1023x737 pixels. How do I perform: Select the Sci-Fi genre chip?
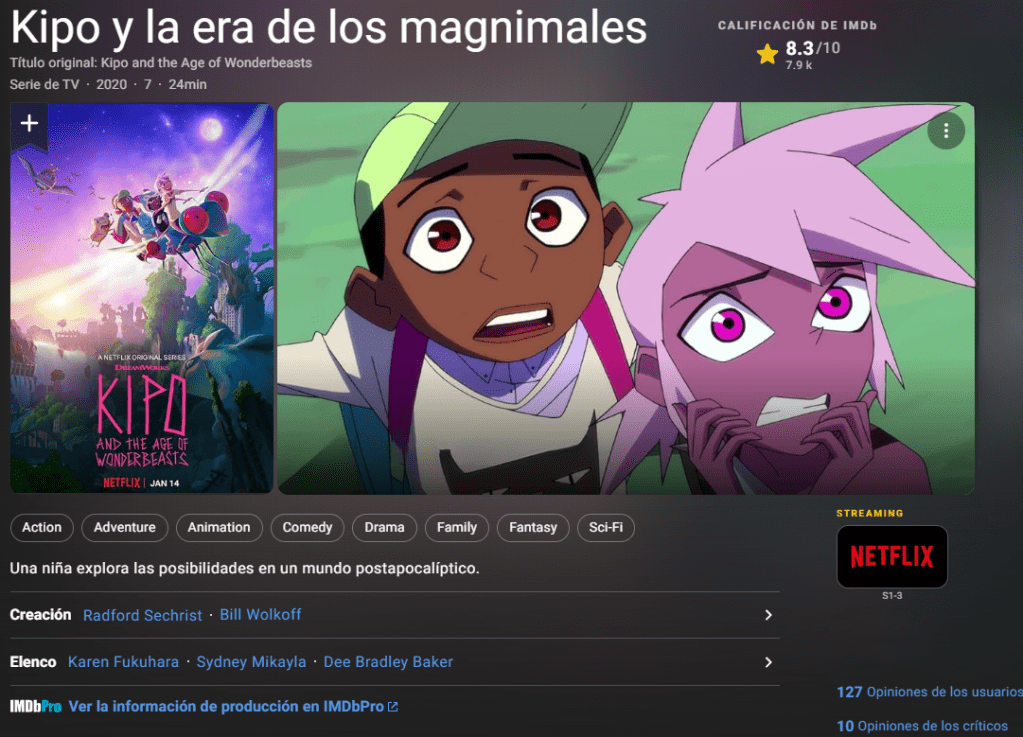pos(605,528)
